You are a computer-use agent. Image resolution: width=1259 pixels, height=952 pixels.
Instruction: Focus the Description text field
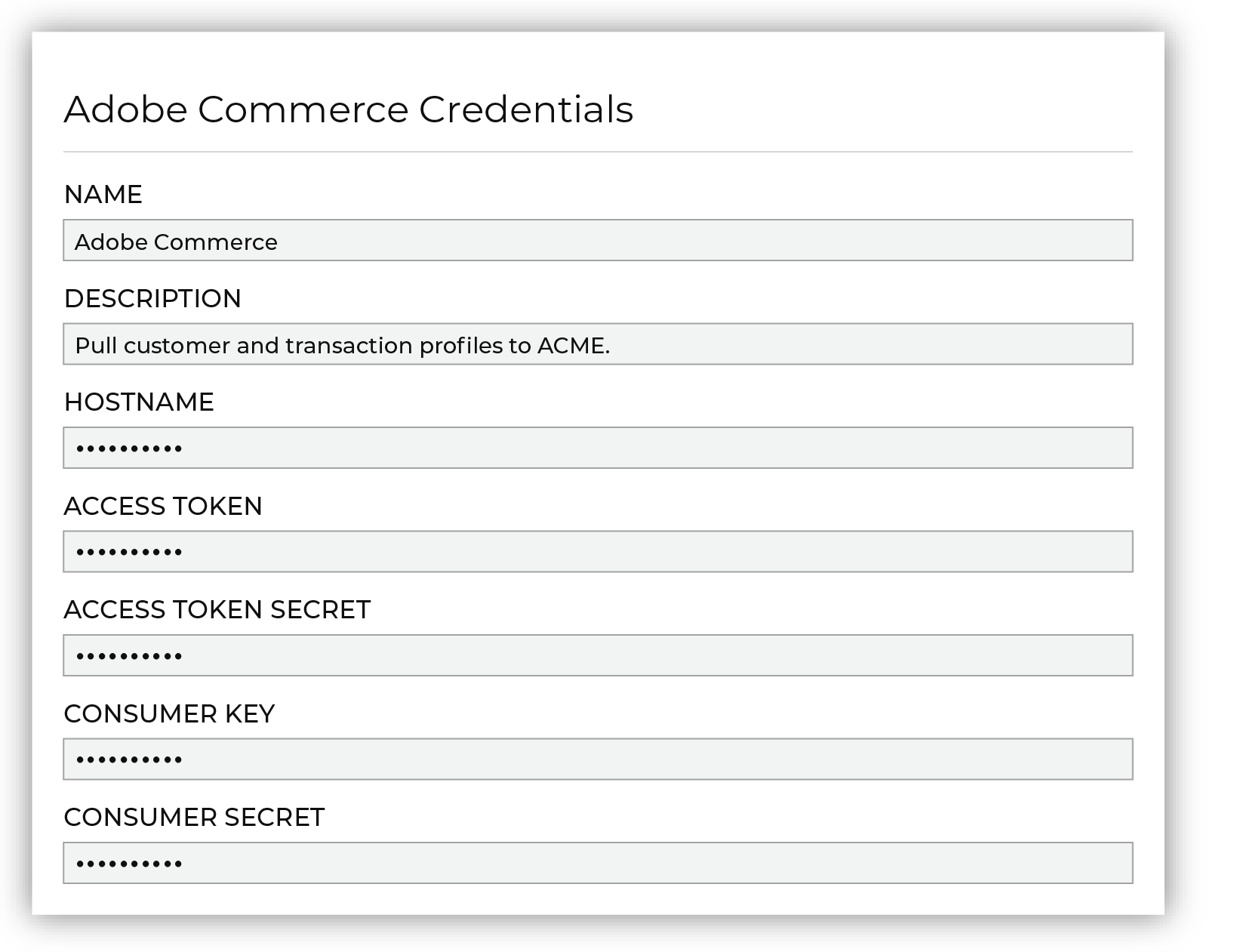(598, 344)
